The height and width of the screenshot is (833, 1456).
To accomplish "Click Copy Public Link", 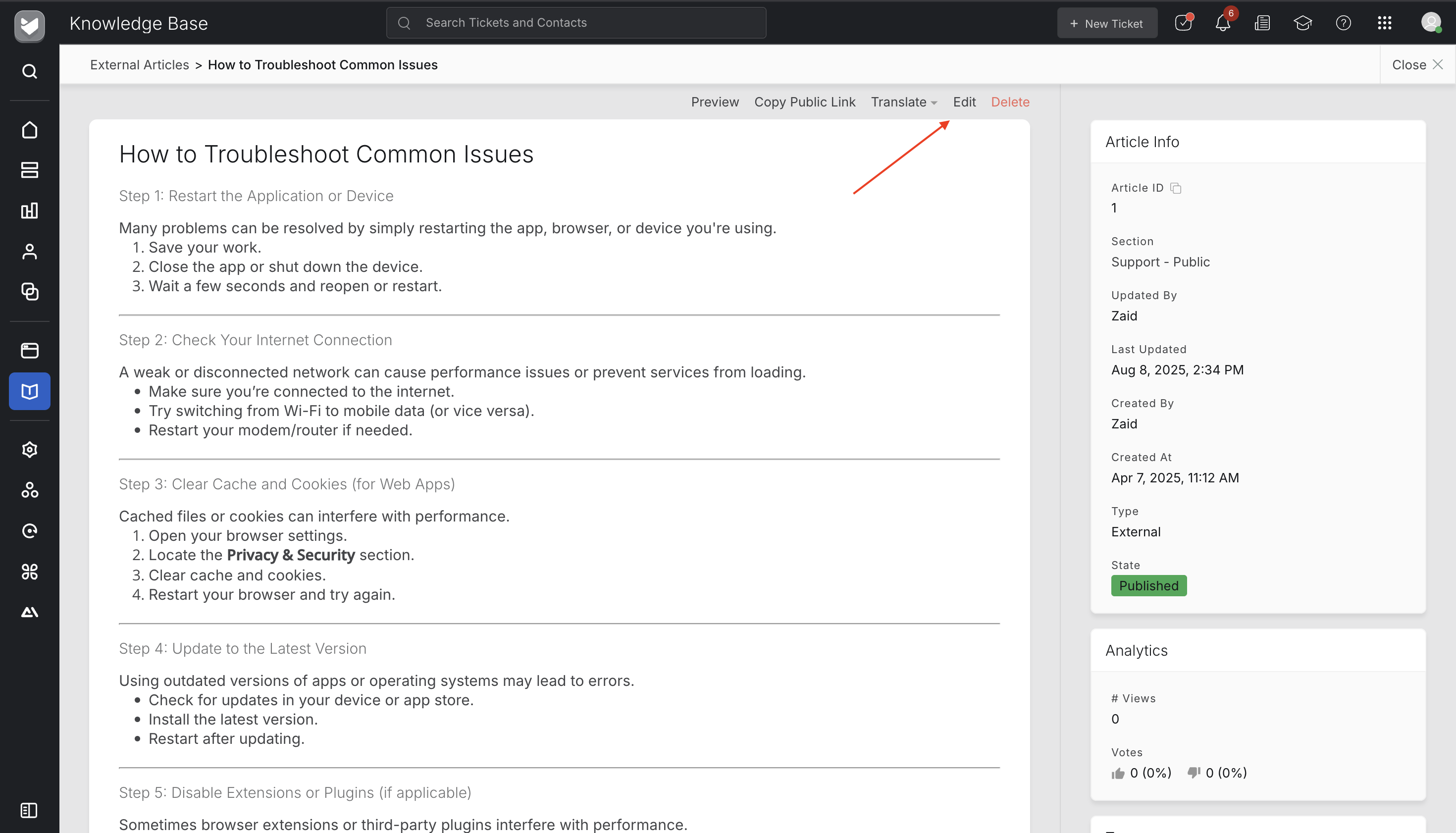I will (804, 102).
